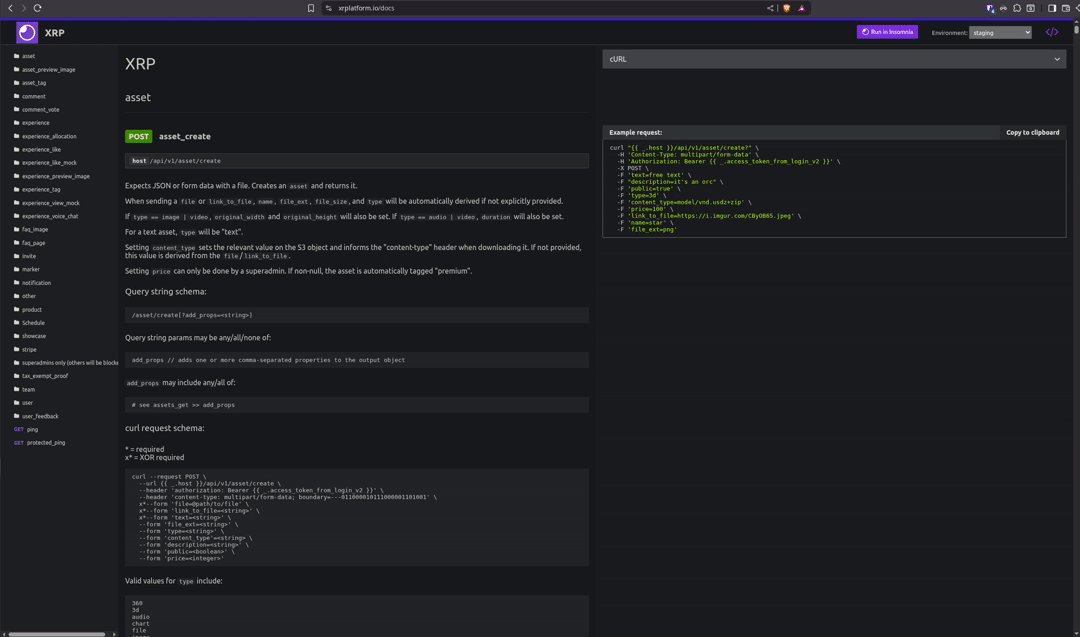This screenshot has height=637, width=1080.
Task: Go back with the browser back arrow
Action: [x=10, y=8]
